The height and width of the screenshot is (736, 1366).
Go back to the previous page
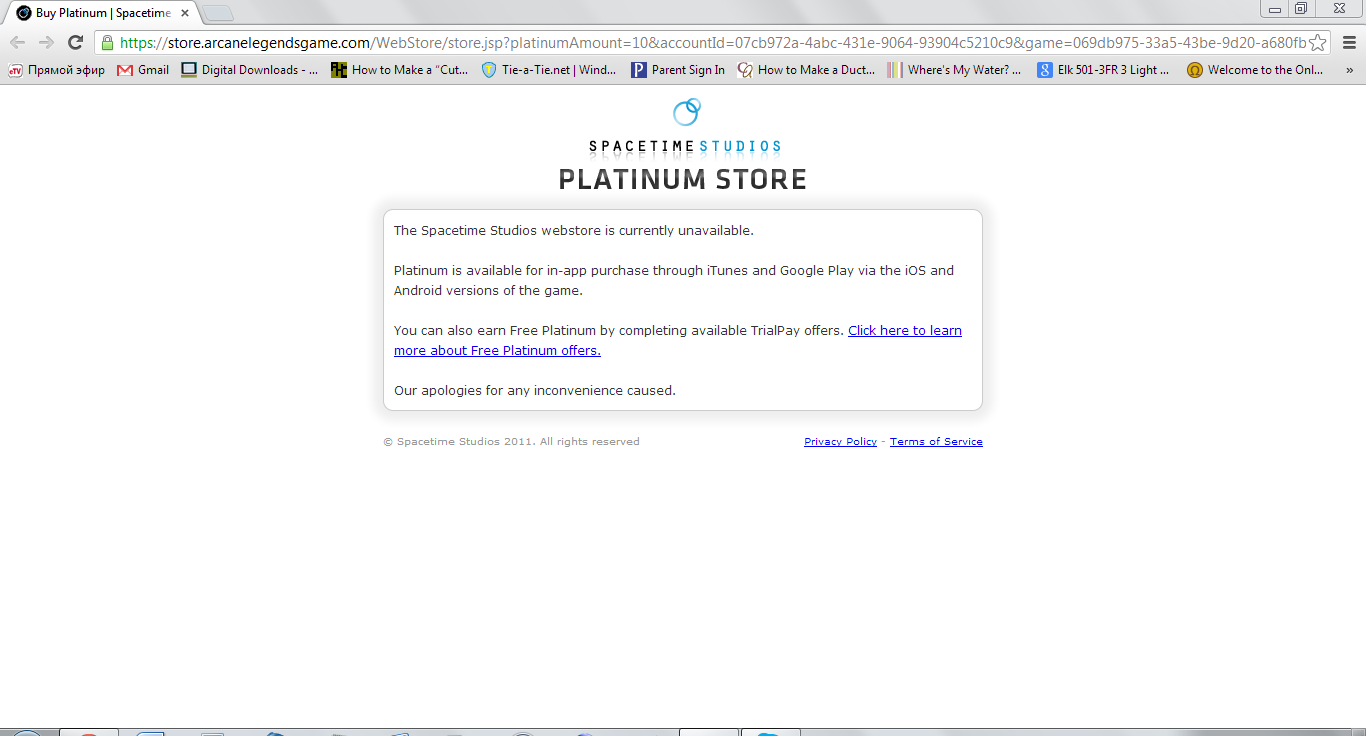(17, 42)
